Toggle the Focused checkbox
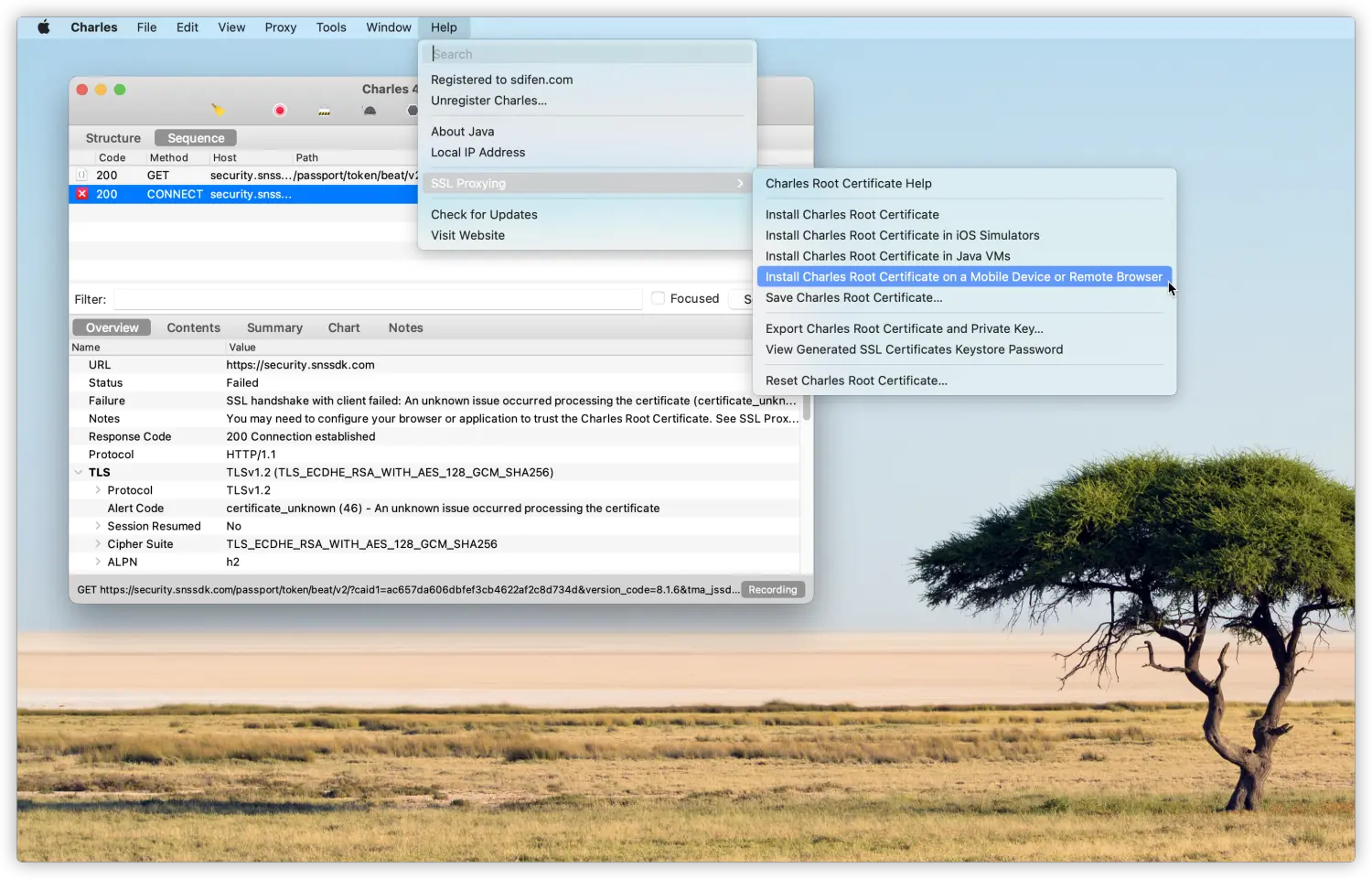This screenshot has width=1372, height=879. tap(658, 298)
